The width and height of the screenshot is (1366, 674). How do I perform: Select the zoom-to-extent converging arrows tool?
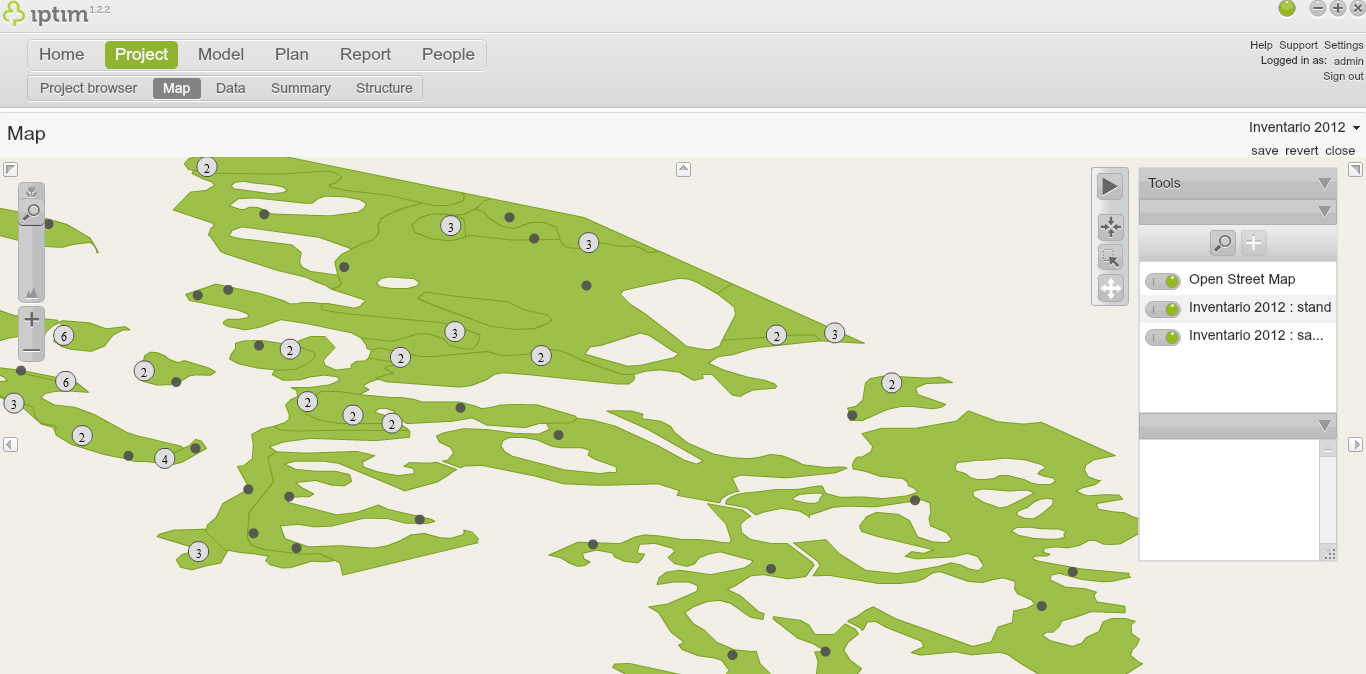click(x=1110, y=227)
